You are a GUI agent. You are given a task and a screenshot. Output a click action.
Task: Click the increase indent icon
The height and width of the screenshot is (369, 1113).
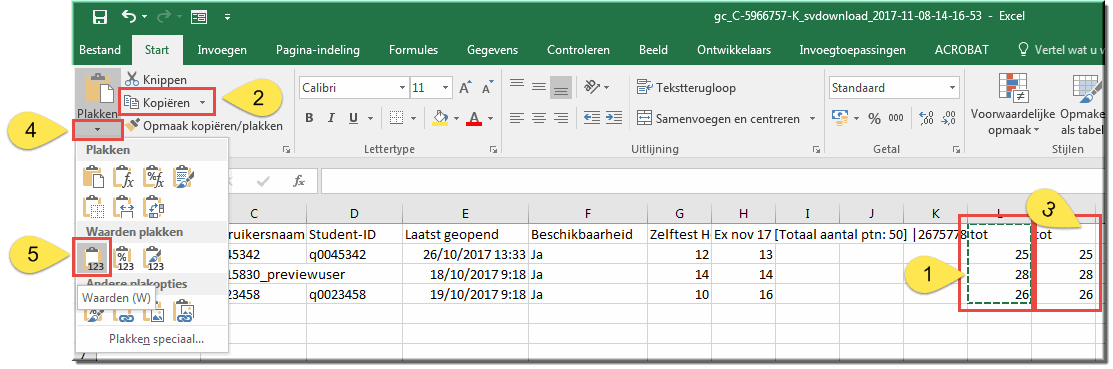[x=614, y=119]
